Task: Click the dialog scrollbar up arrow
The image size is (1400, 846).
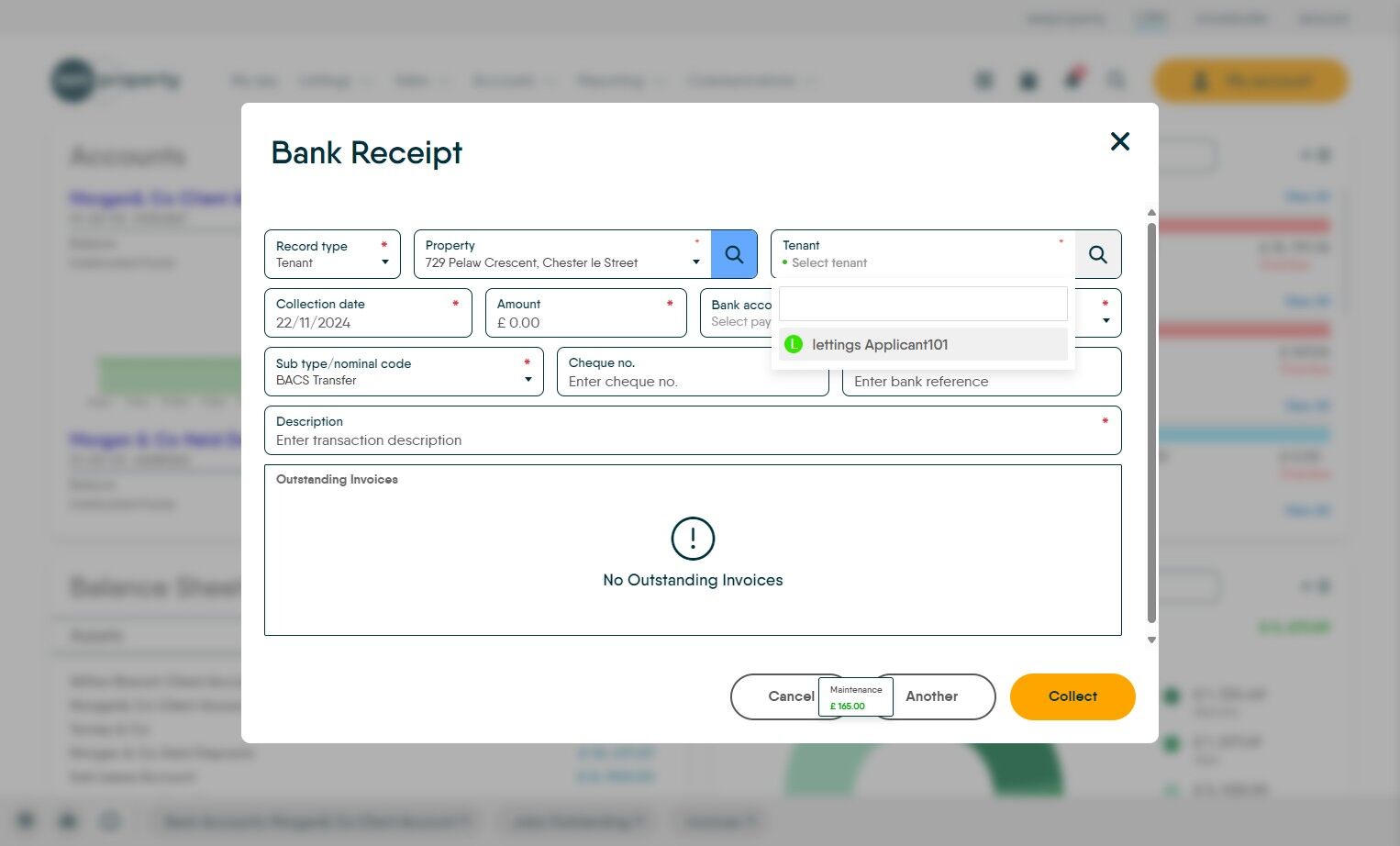Action: 1151,212
